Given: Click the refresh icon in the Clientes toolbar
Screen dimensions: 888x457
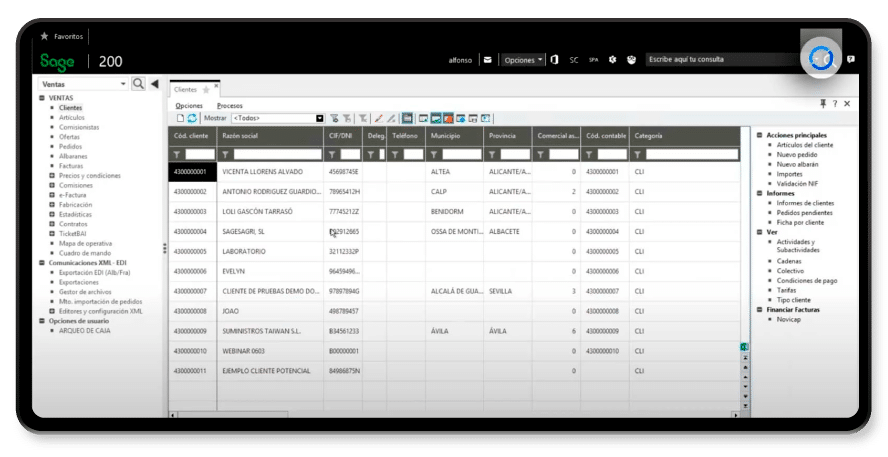Looking at the screenshot, I should click(x=192, y=118).
